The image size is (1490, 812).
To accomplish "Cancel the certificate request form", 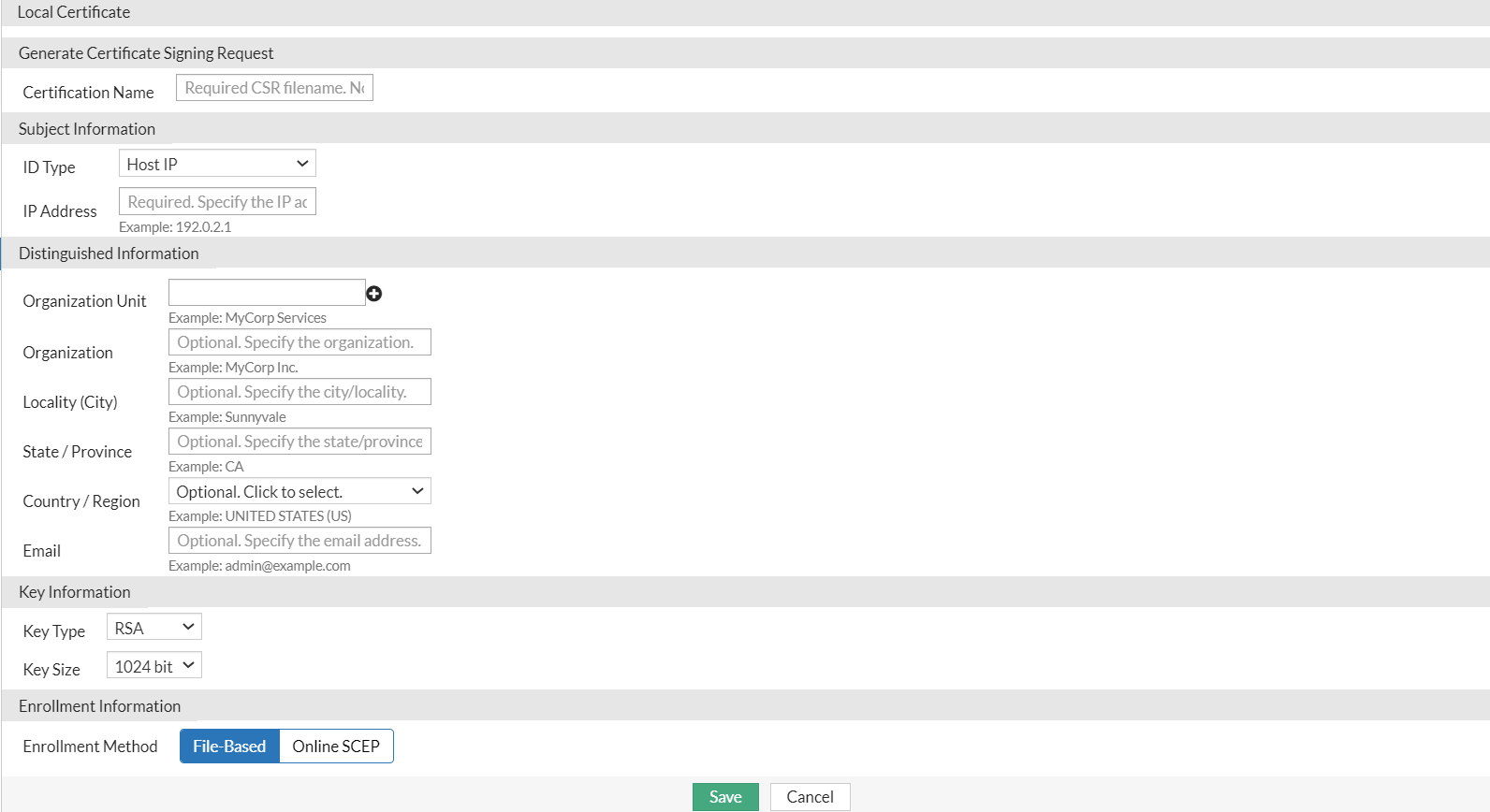I will point(810,797).
